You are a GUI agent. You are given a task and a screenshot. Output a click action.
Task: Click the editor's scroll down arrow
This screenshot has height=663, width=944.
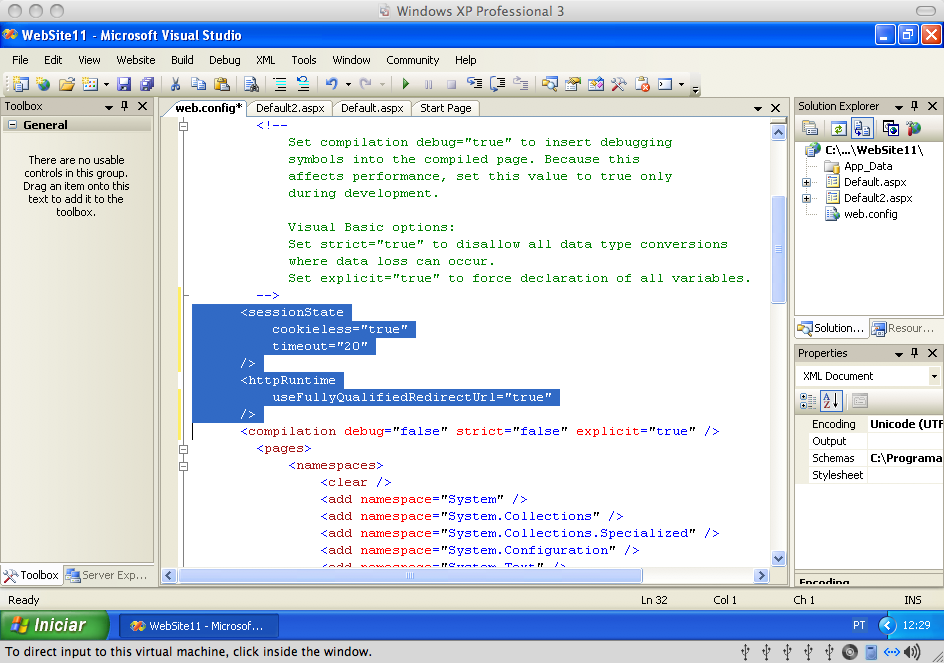pyautogui.click(x=778, y=558)
